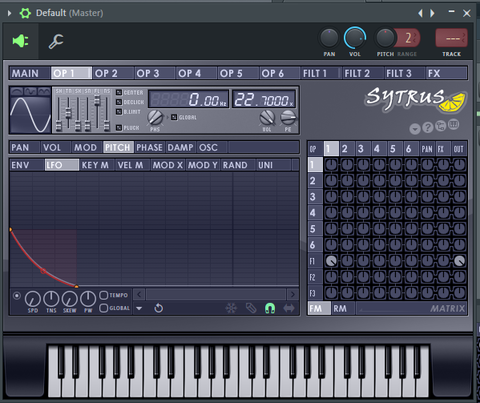This screenshot has width=480, height=403.
Task: Select RM matrix mode
Action: (x=343, y=309)
